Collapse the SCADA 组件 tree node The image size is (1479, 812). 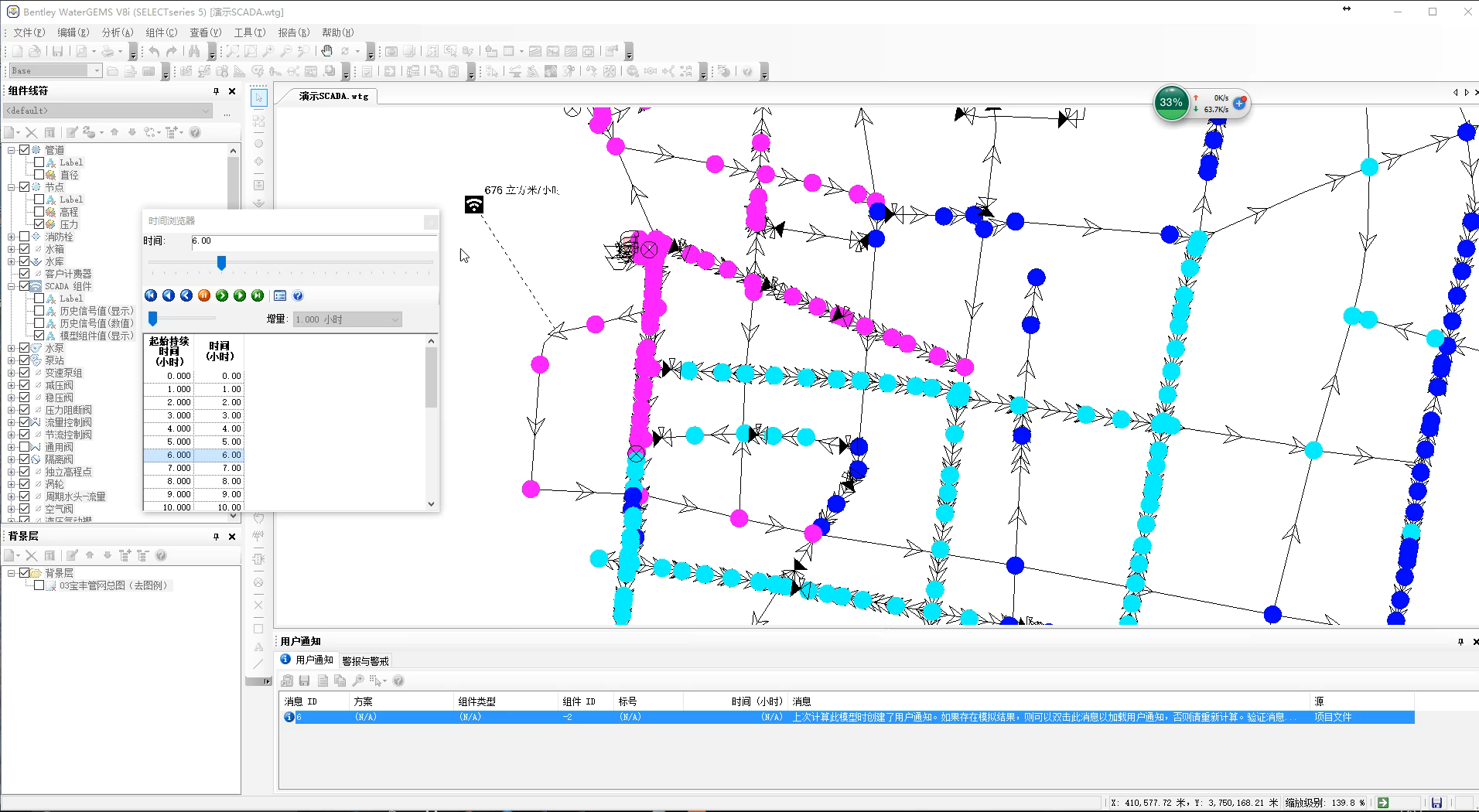pyautogui.click(x=12, y=286)
